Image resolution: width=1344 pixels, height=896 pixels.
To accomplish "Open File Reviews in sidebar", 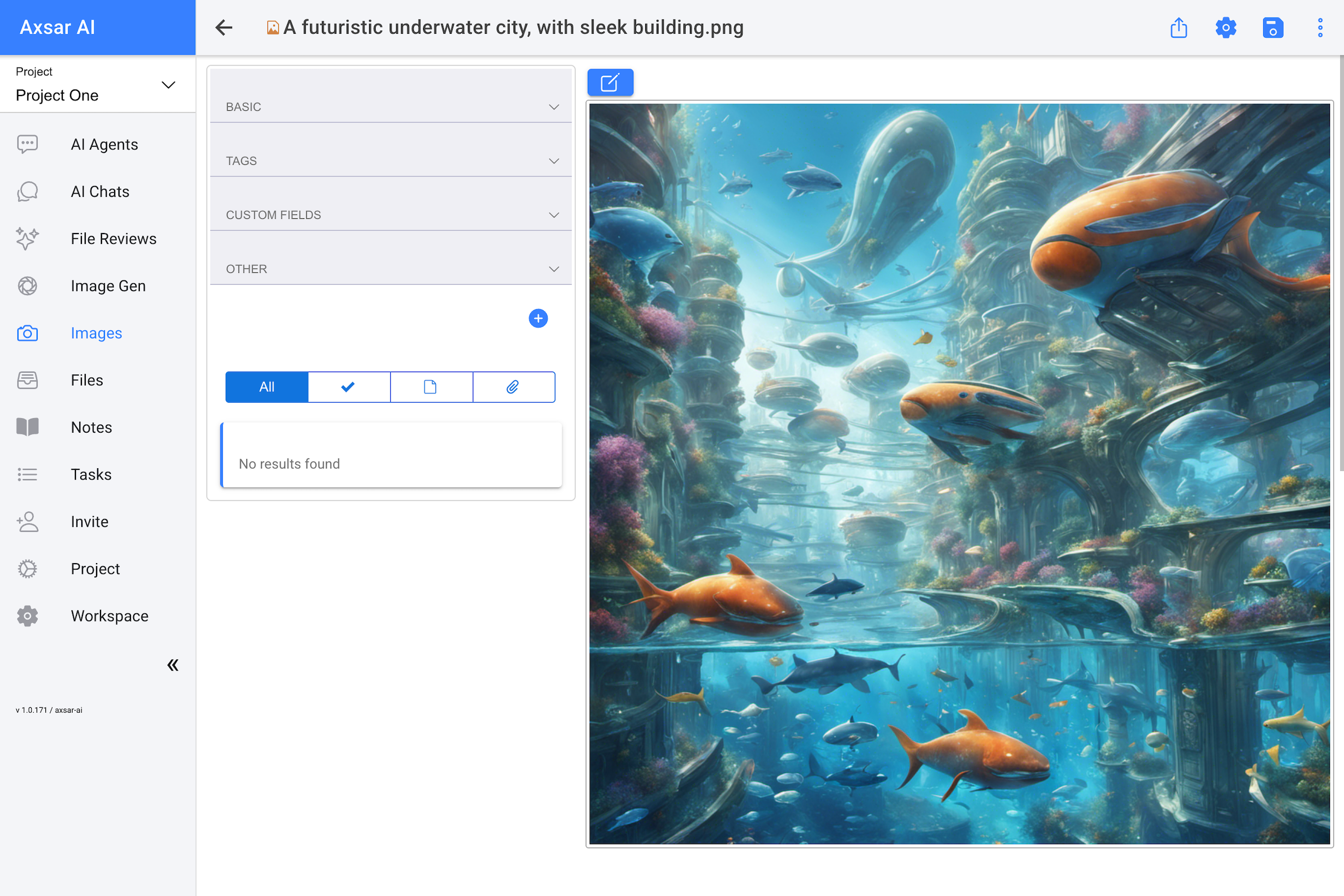I will pos(113,239).
